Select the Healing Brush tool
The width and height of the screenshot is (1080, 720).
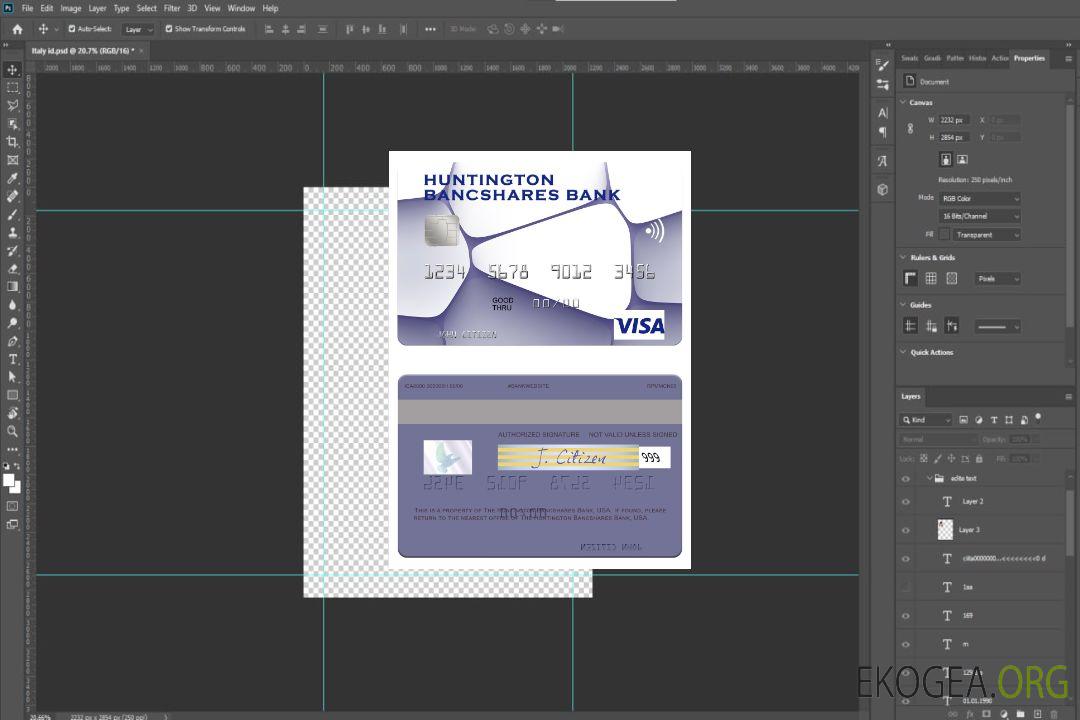click(12, 196)
